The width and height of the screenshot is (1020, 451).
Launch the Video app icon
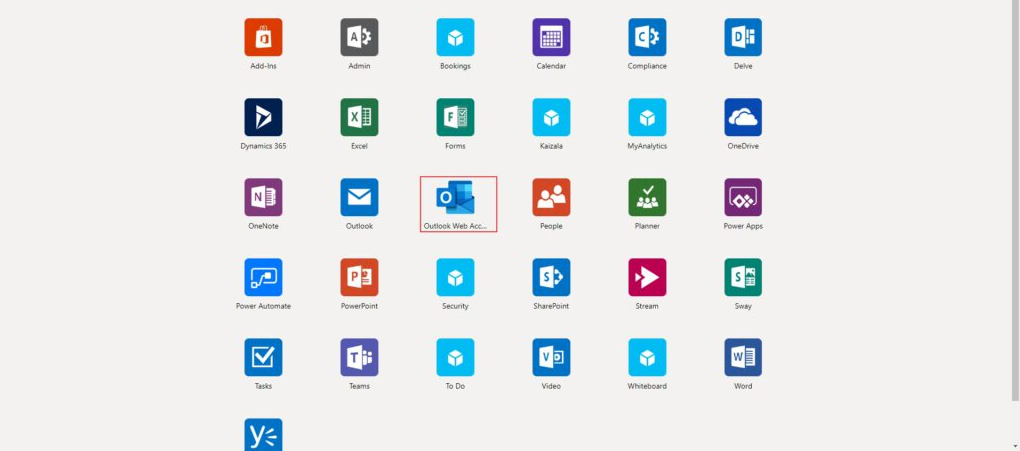(x=551, y=357)
